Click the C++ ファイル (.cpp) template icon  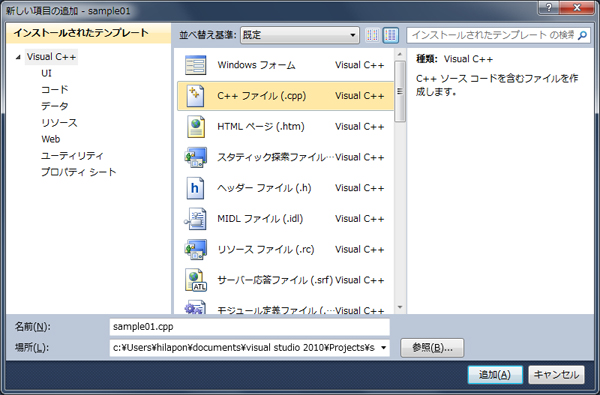click(x=195, y=96)
